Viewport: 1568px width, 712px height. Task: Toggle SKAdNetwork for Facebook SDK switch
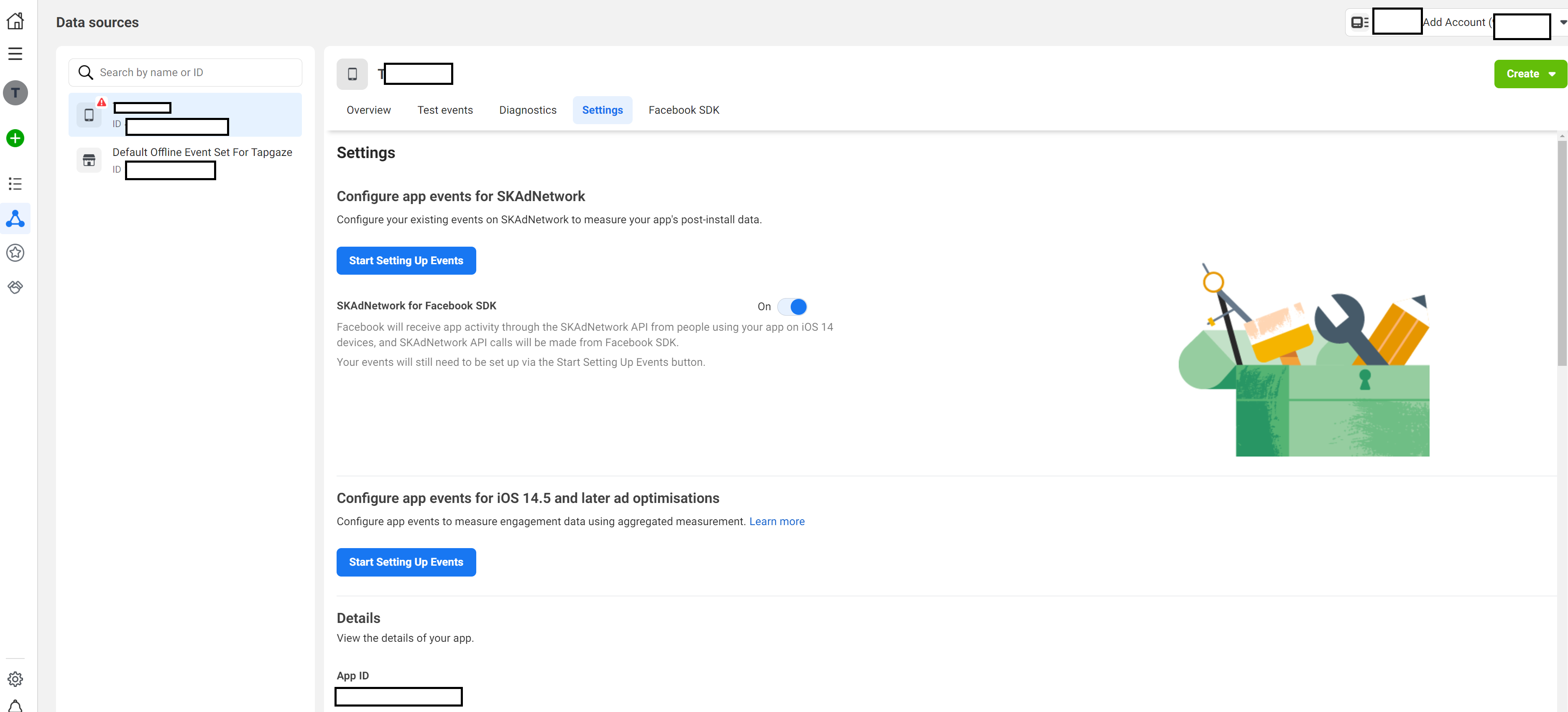792,307
